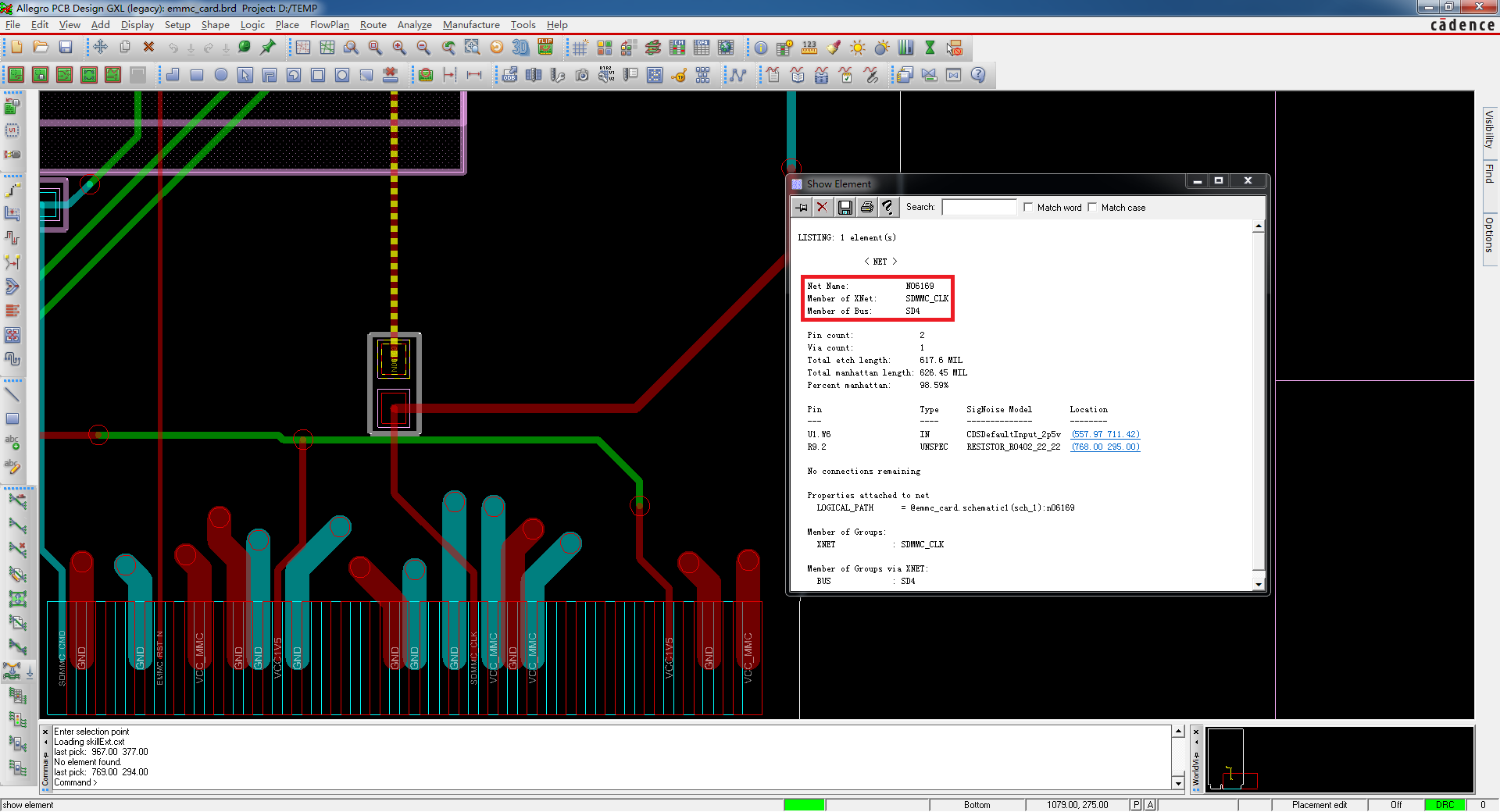Click the Add Connect route icon in sidebar
The width and height of the screenshot is (1500, 812).
[x=12, y=191]
